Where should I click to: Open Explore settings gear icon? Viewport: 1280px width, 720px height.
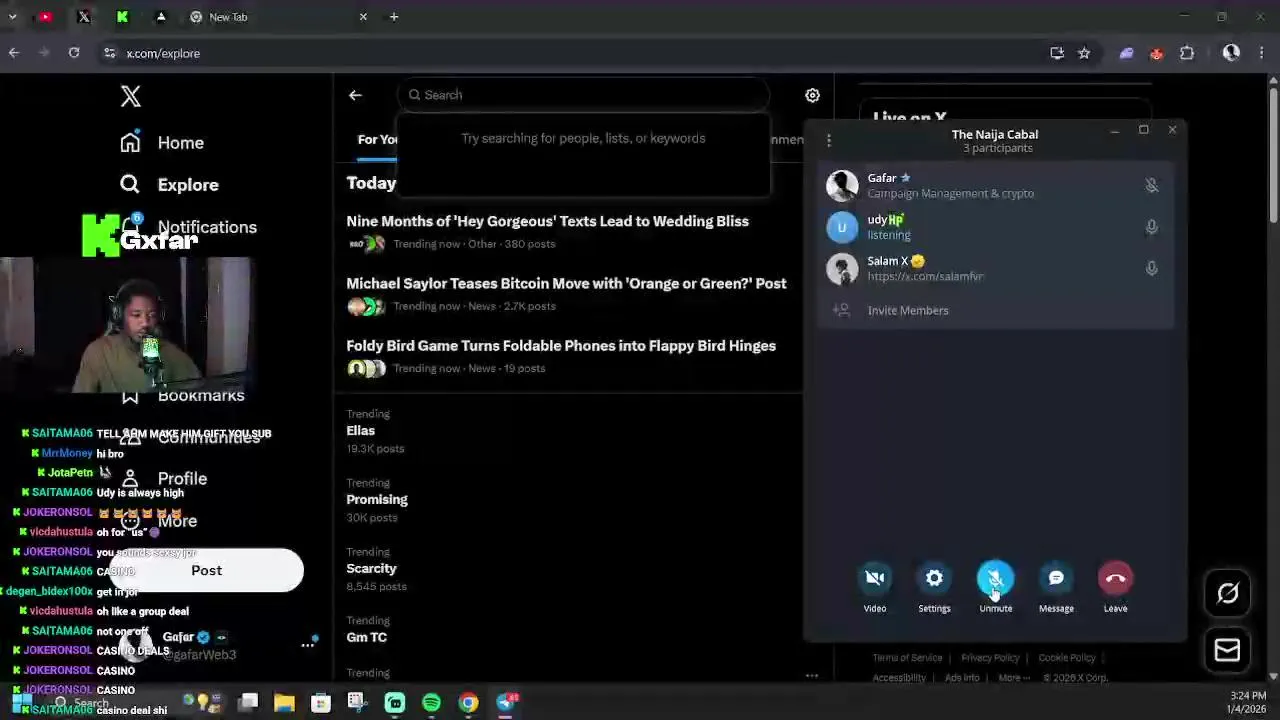tap(812, 95)
